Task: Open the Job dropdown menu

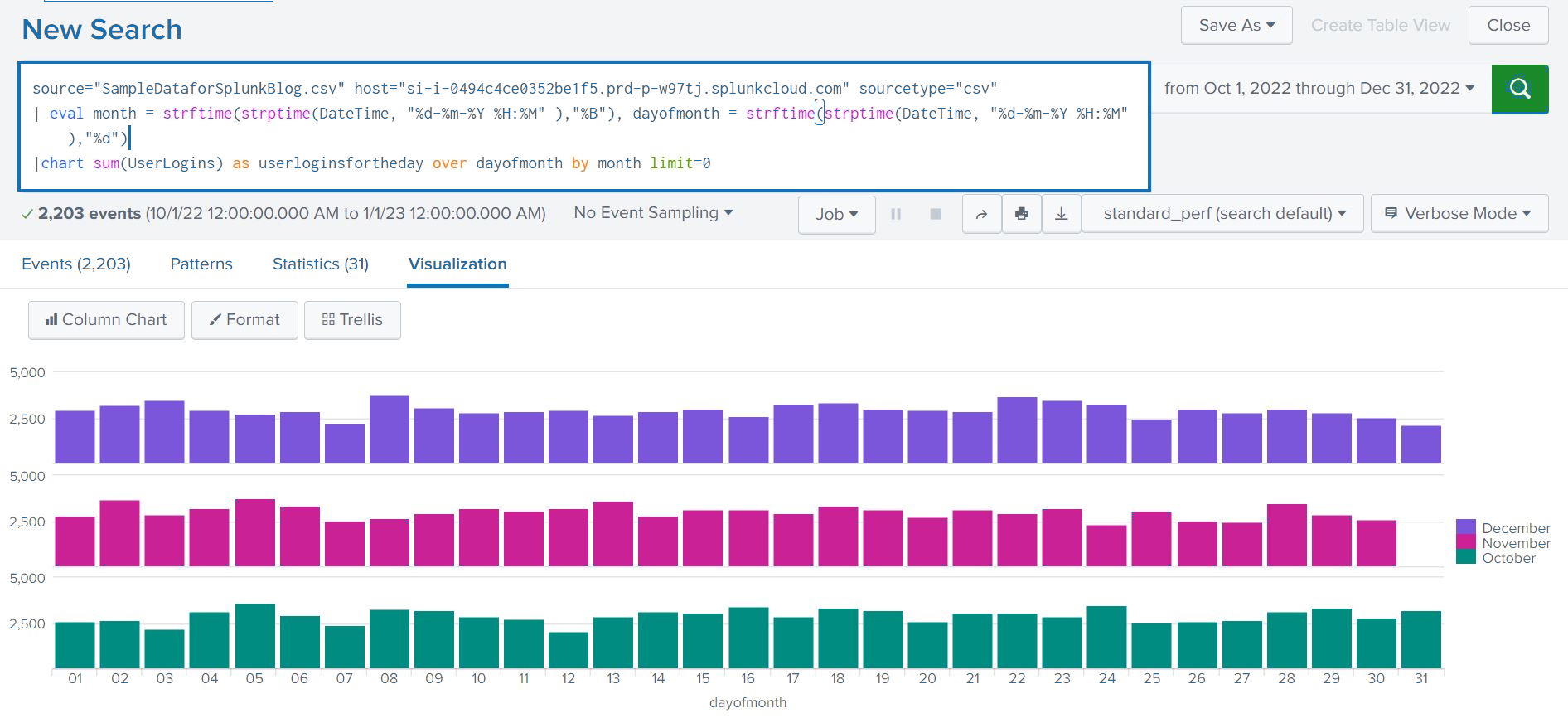Action: click(x=836, y=214)
